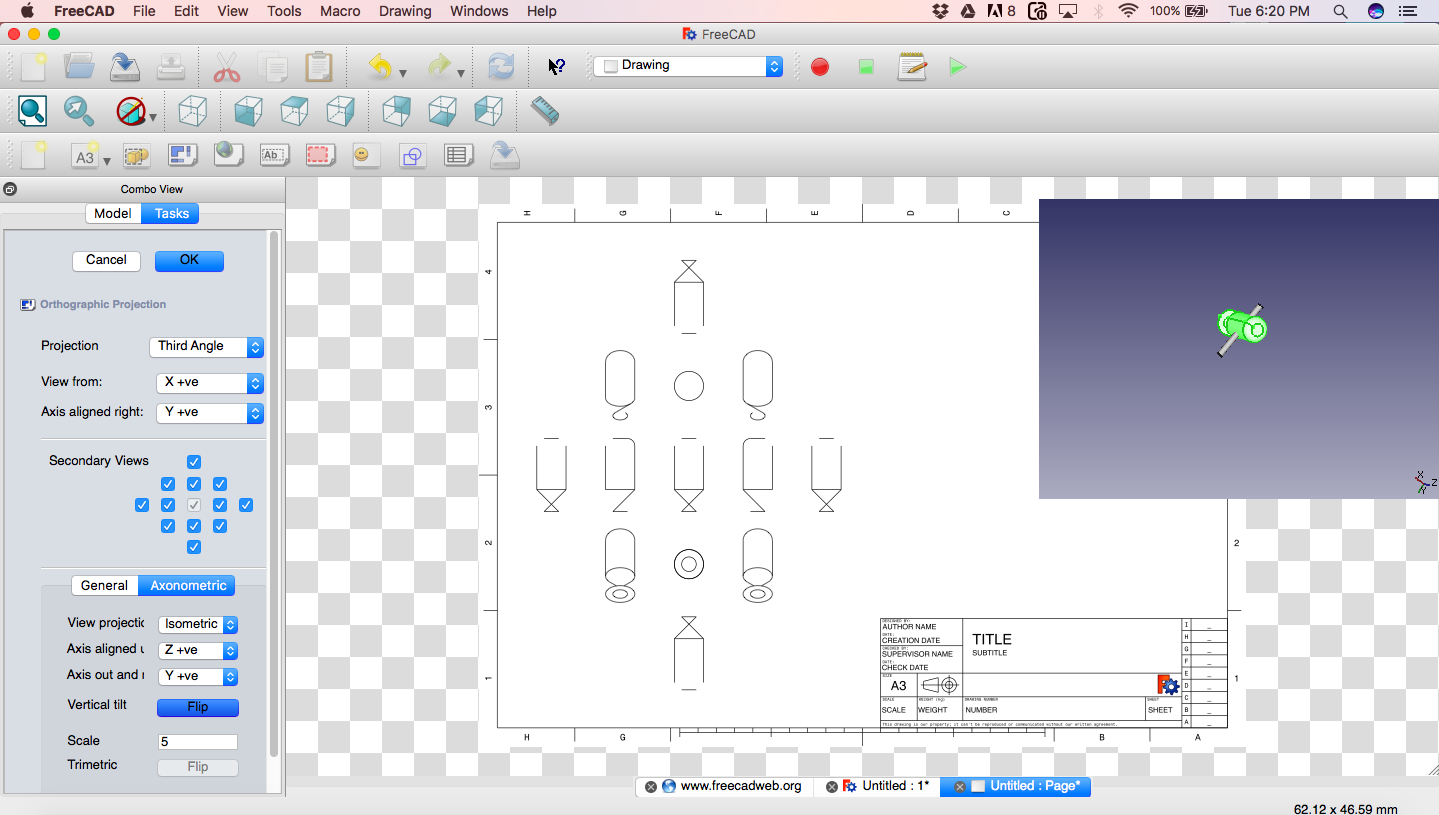The height and width of the screenshot is (815, 1439).
Task: Open a document with the folder icon
Action: pyautogui.click(x=79, y=67)
